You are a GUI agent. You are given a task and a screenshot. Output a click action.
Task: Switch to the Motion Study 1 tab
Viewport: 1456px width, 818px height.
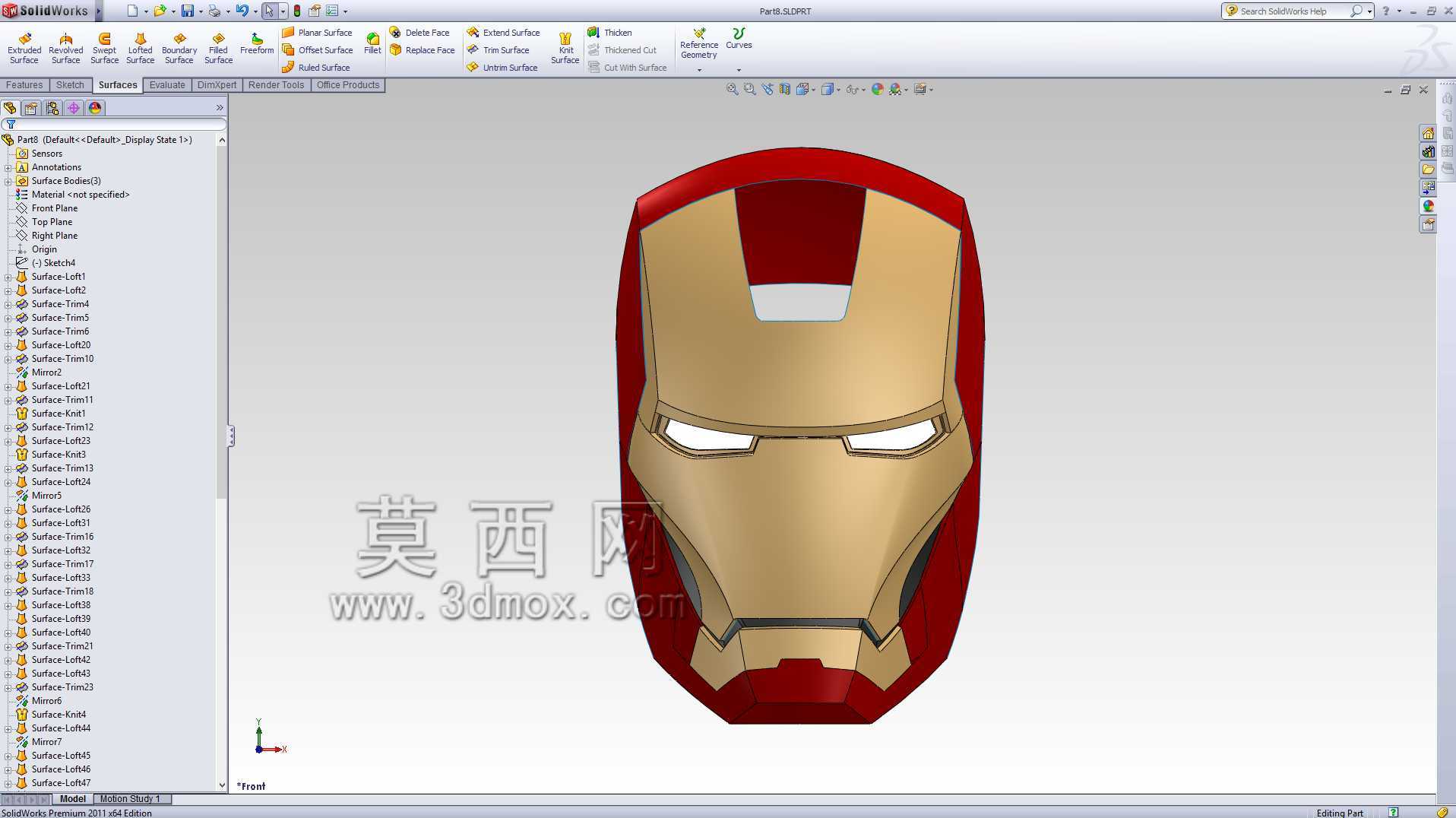130,799
